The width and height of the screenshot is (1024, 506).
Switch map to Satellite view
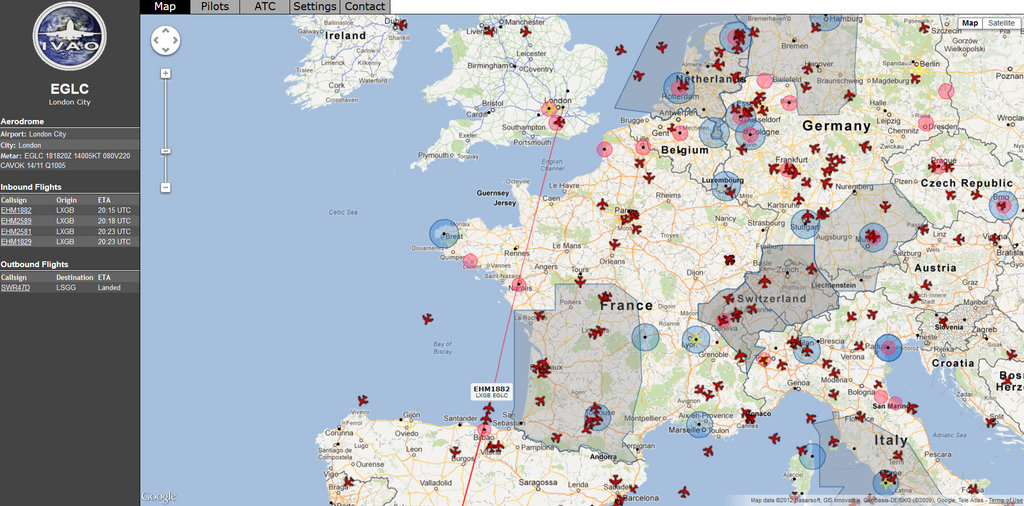point(1000,23)
